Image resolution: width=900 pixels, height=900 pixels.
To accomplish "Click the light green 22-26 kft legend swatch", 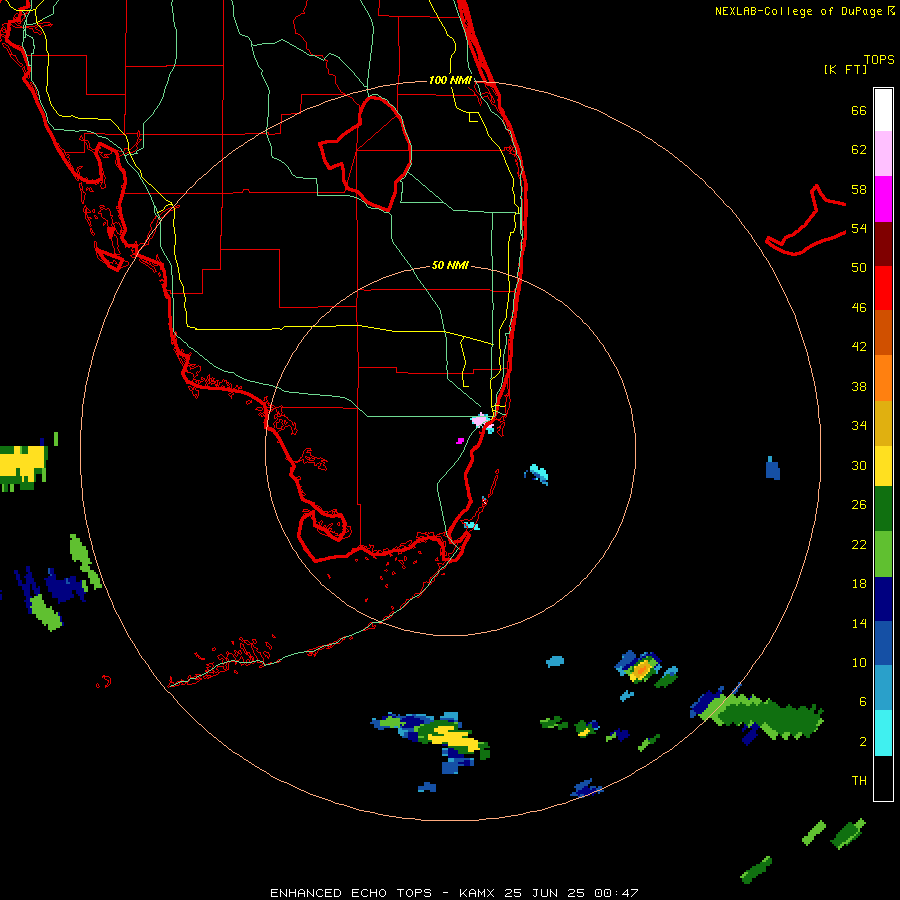I will tap(883, 554).
